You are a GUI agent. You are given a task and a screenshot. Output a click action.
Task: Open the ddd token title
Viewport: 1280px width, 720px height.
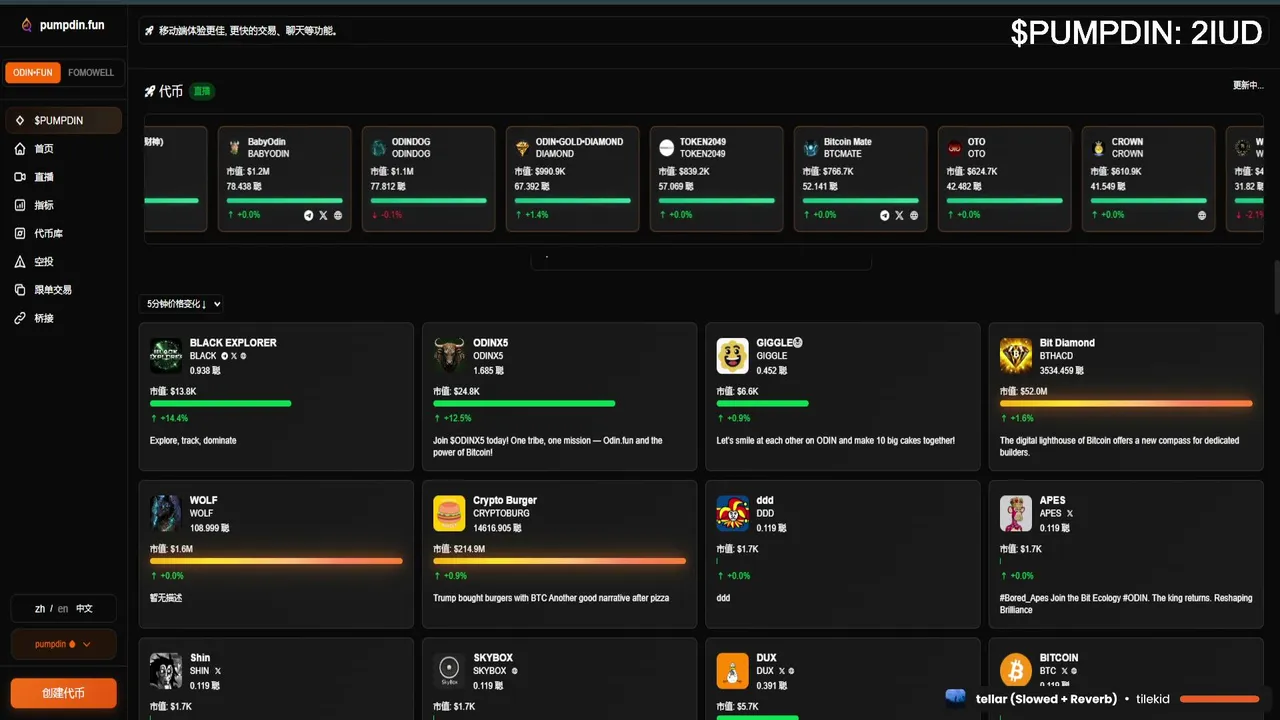click(x=765, y=500)
